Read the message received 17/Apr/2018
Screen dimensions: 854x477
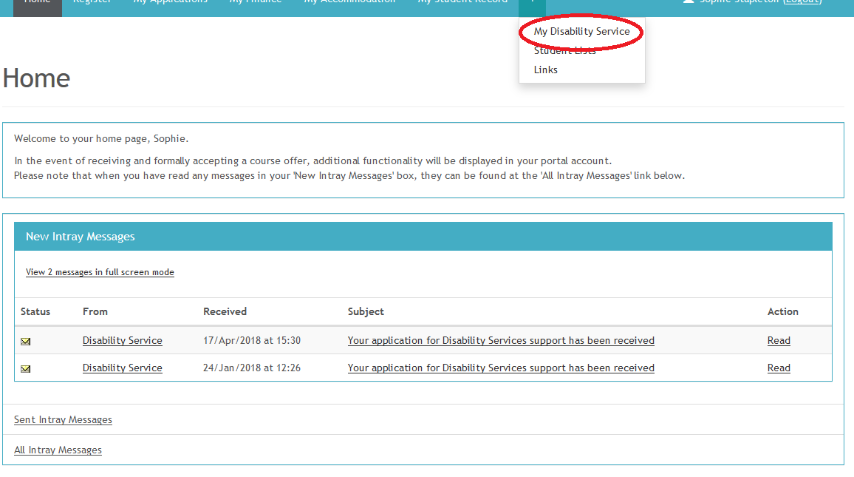(x=779, y=340)
